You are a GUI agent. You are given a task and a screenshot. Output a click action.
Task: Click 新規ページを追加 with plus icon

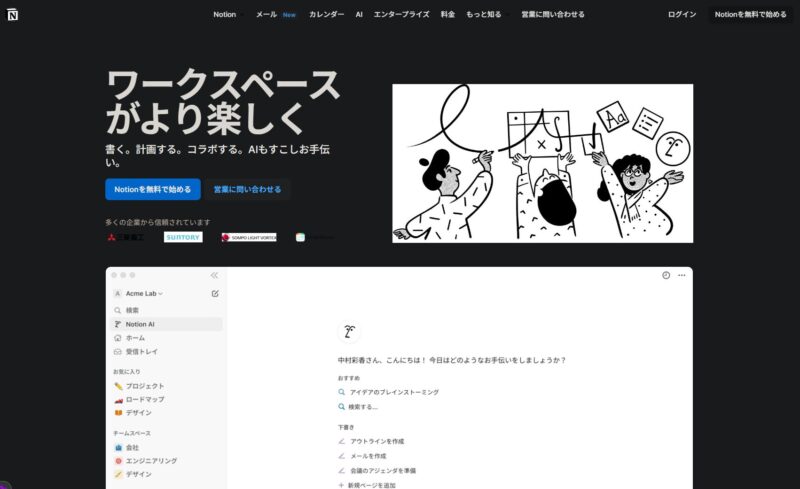point(367,485)
